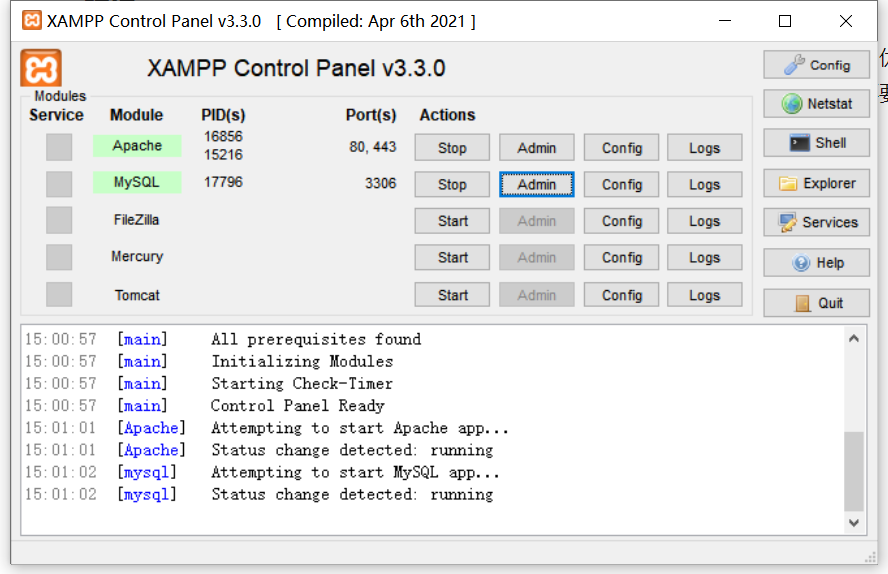Toggle the Mercury service checkbox

[59, 257]
